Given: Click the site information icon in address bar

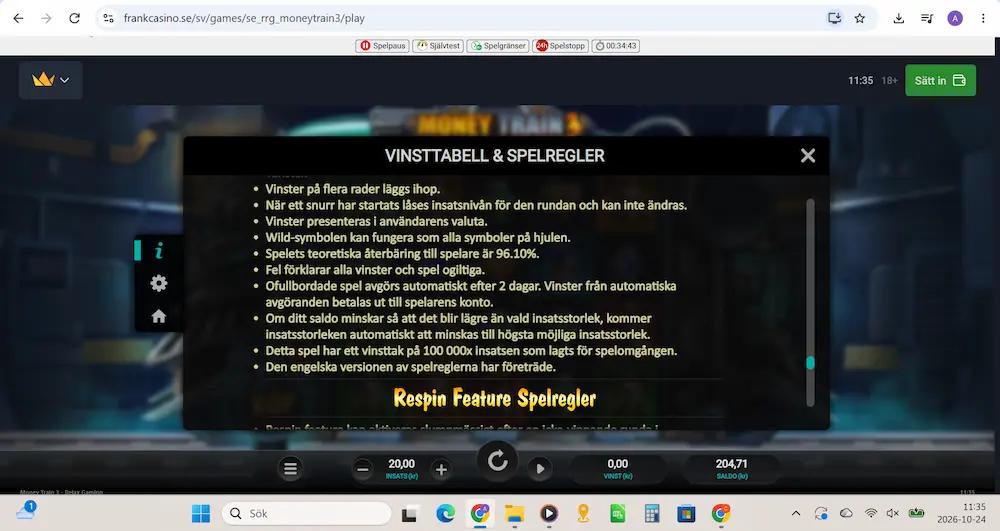Looking at the screenshot, I should [108, 18].
